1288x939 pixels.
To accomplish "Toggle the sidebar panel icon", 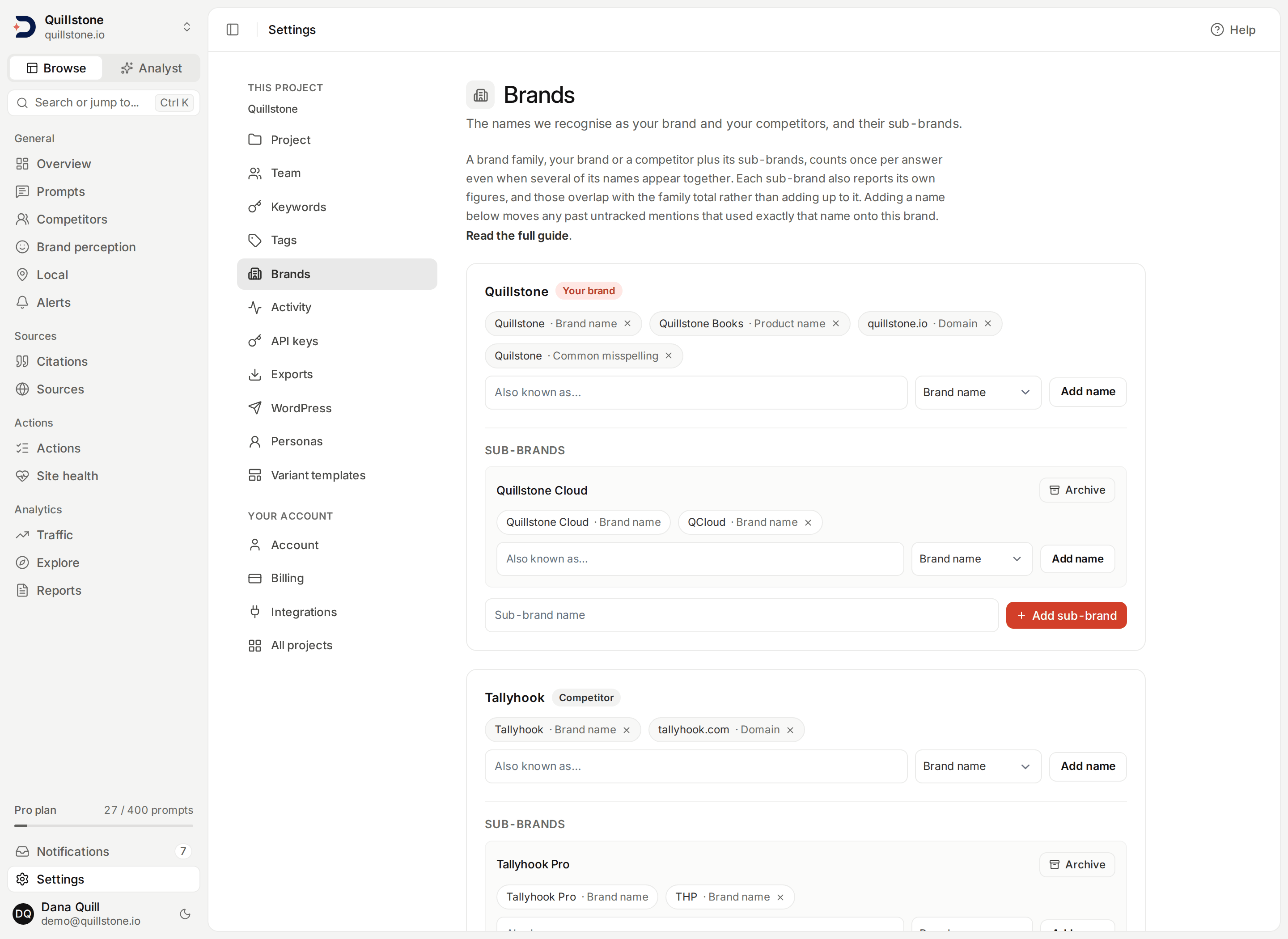I will coord(233,30).
